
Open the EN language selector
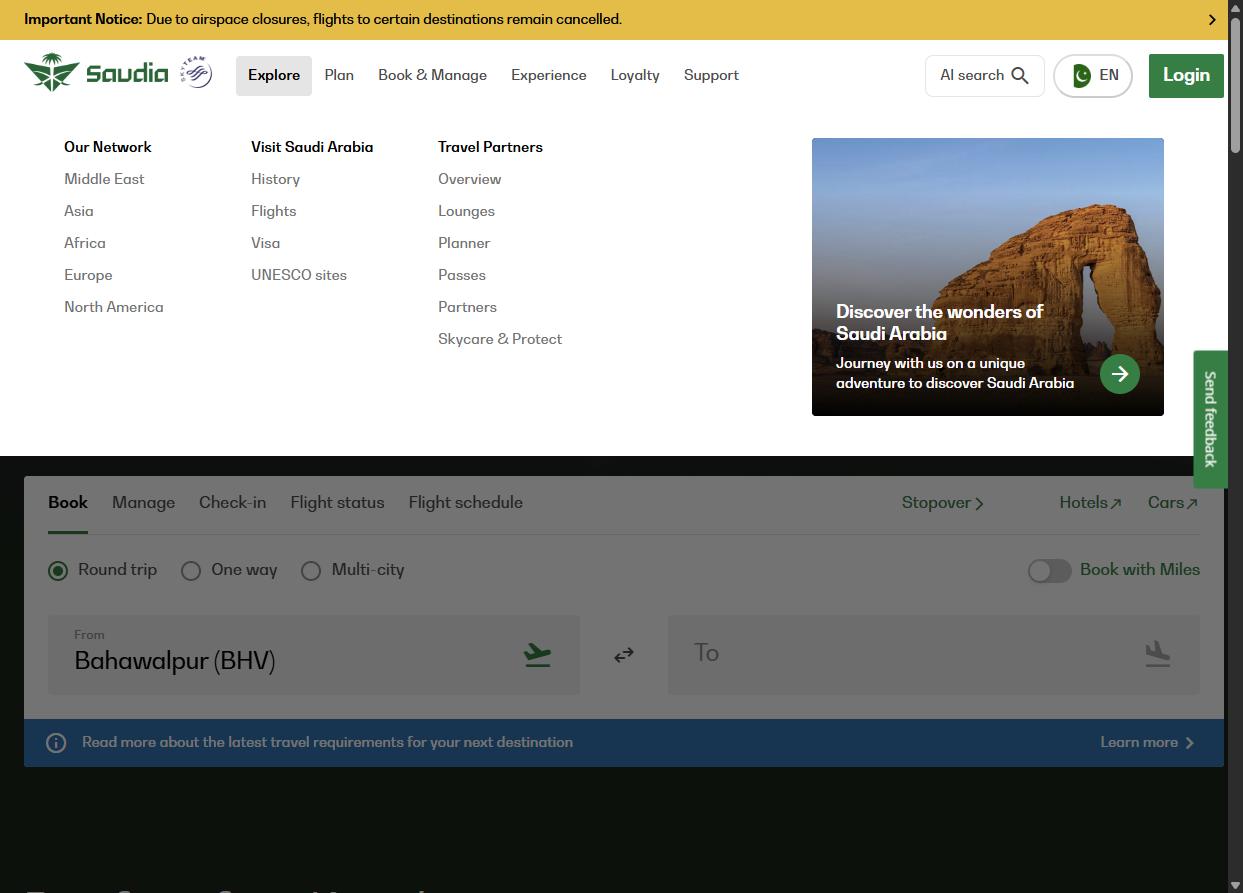[1093, 76]
